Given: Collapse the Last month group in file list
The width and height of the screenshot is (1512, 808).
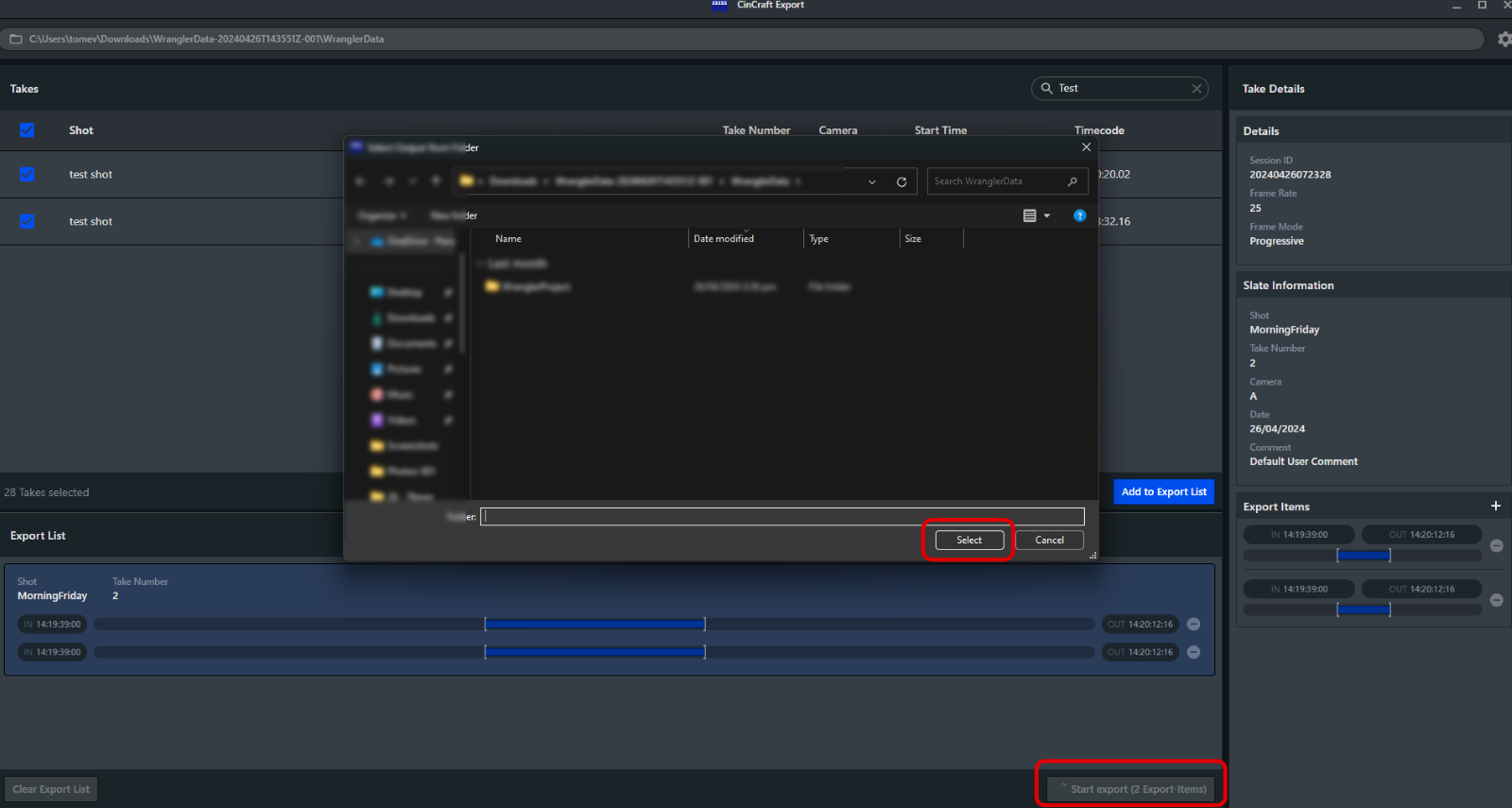Looking at the screenshot, I should click(x=481, y=264).
